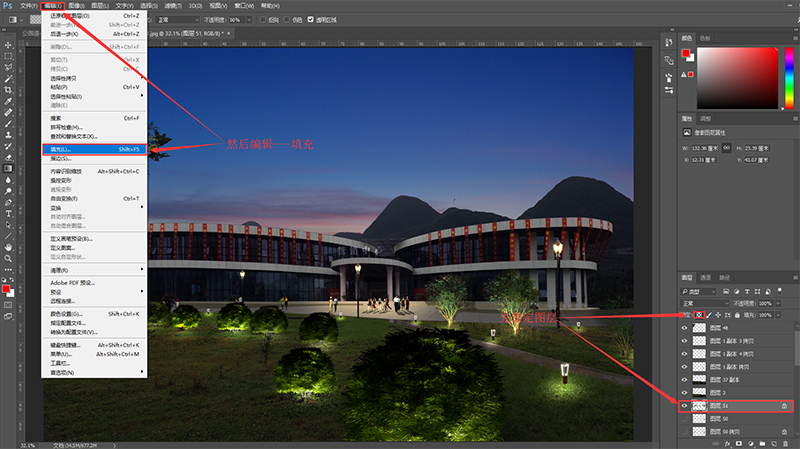Hide layer 图层 51 using eye icon
This screenshot has width=800, height=449.
685,407
